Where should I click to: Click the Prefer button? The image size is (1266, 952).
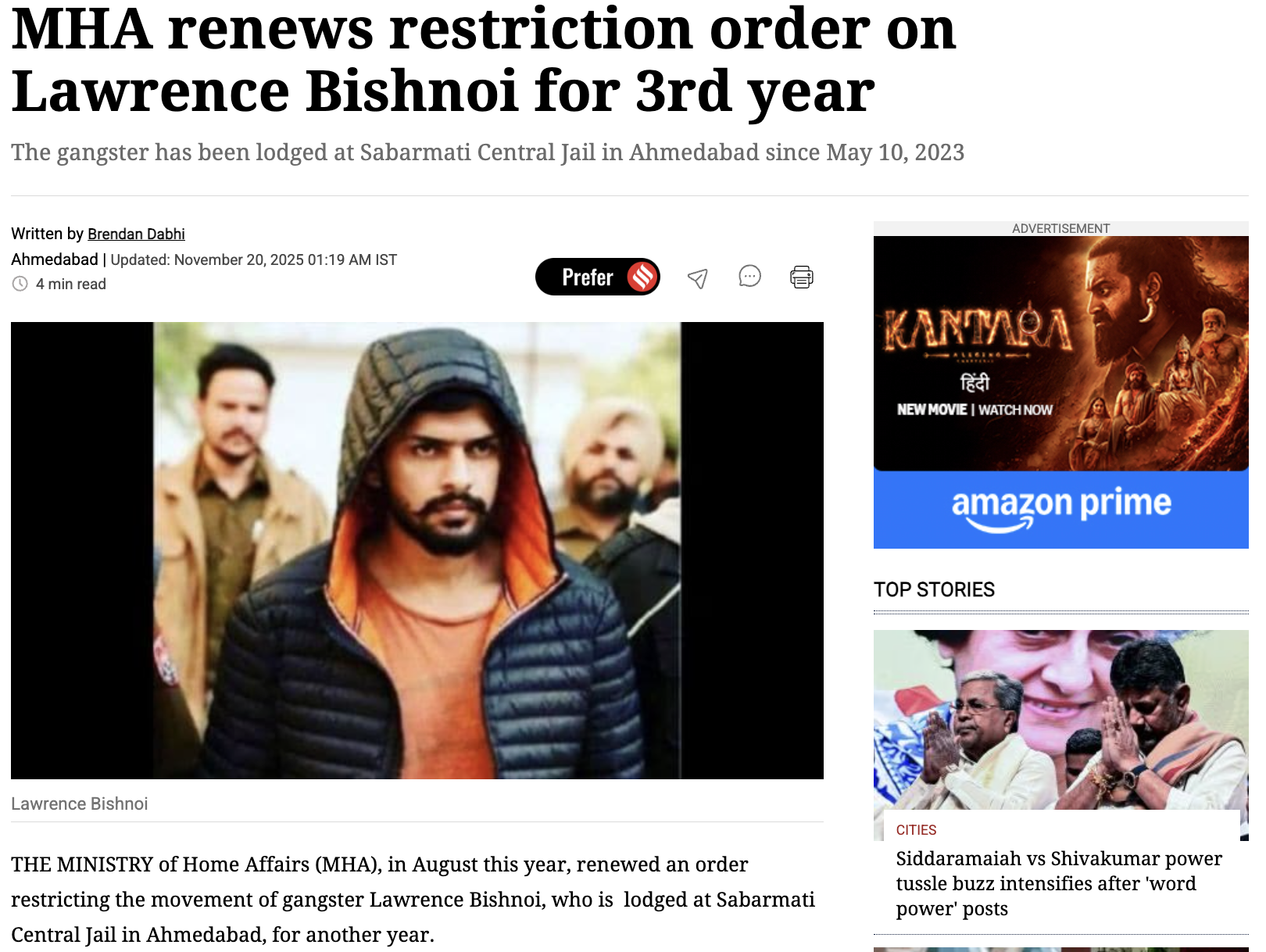pyautogui.click(x=598, y=277)
